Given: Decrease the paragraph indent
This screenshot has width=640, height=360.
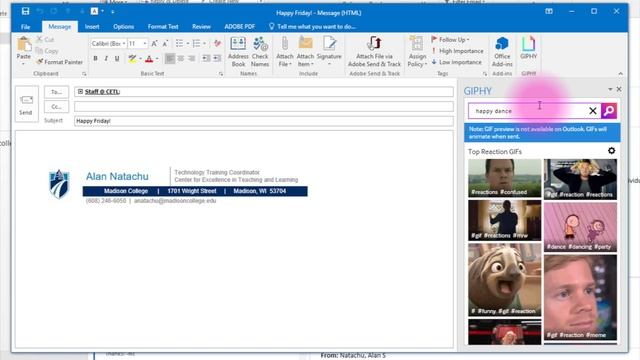Looking at the screenshot, I should [206, 58].
